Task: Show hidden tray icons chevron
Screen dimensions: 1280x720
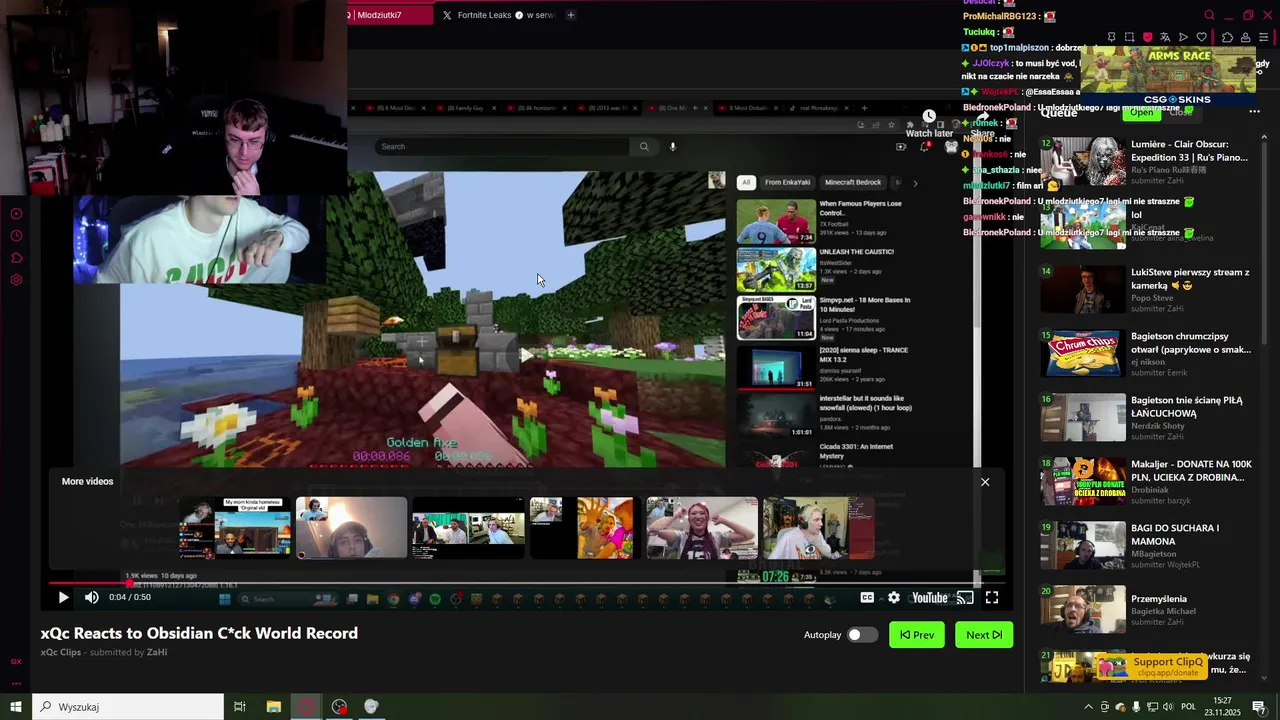Action: [x=1088, y=707]
